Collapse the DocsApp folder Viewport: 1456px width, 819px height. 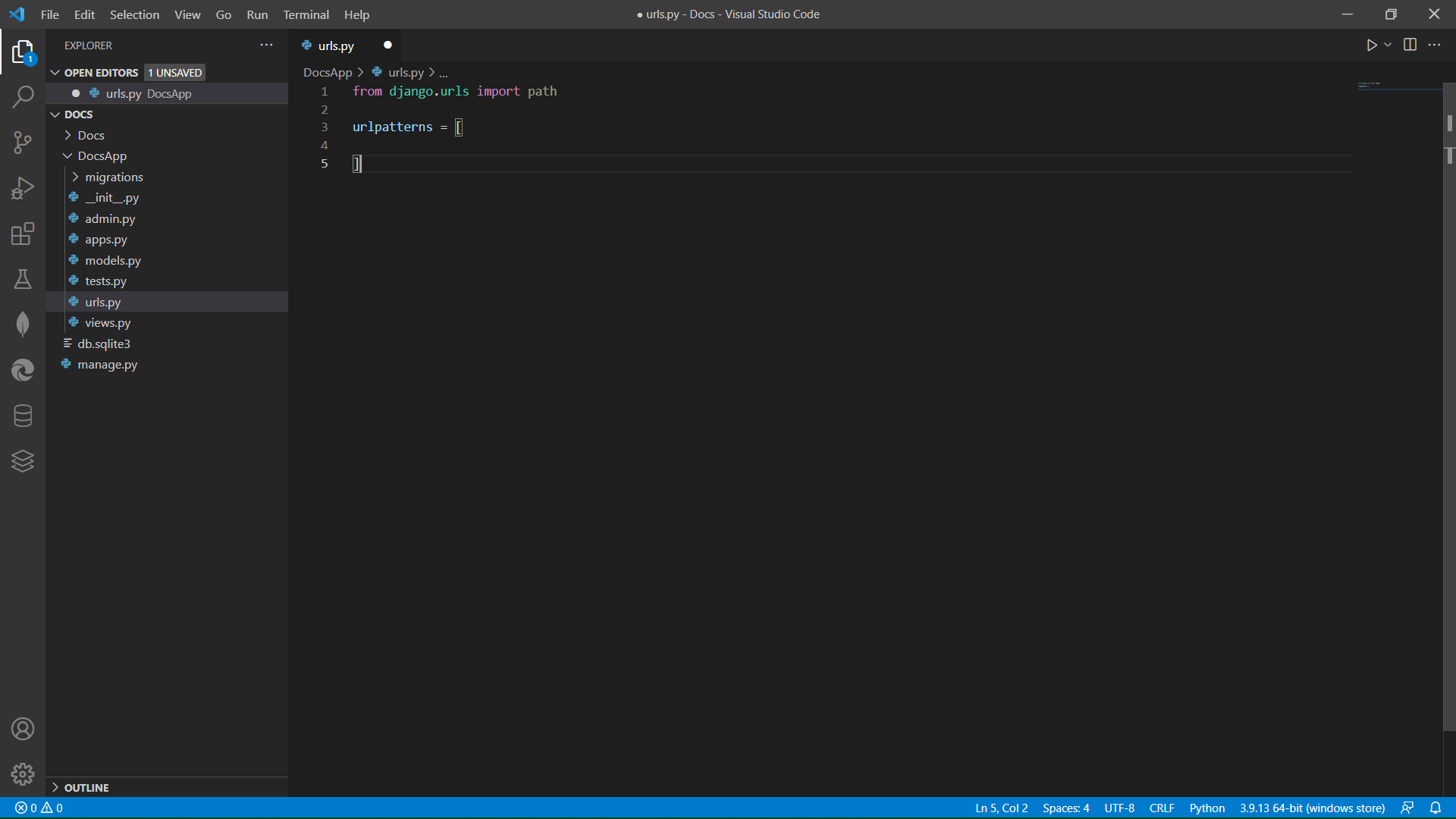tap(102, 155)
